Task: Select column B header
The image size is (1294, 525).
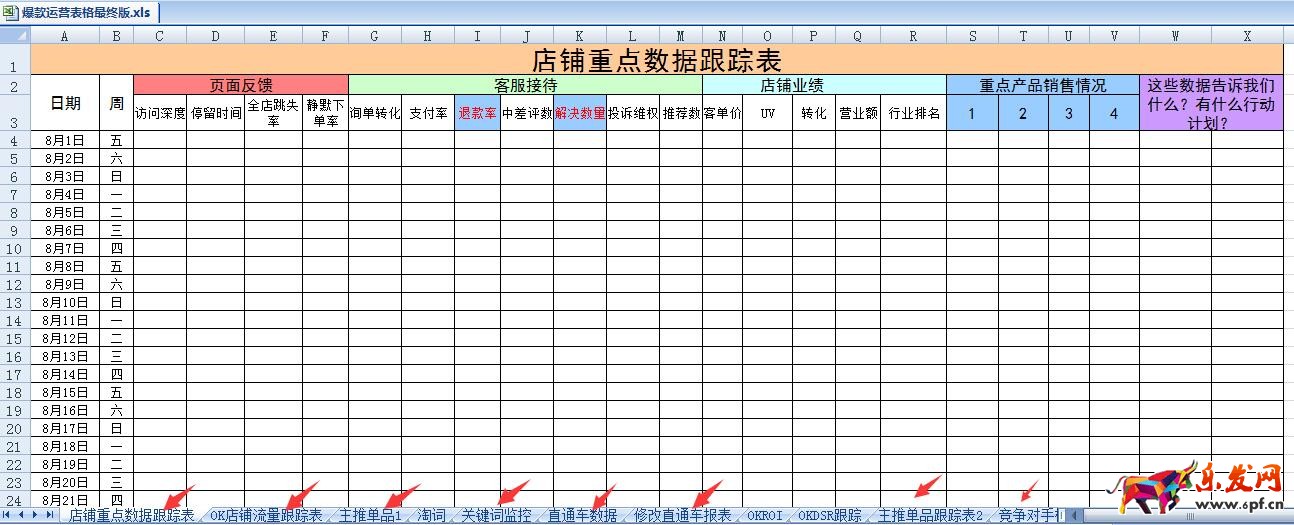Action: pos(116,35)
